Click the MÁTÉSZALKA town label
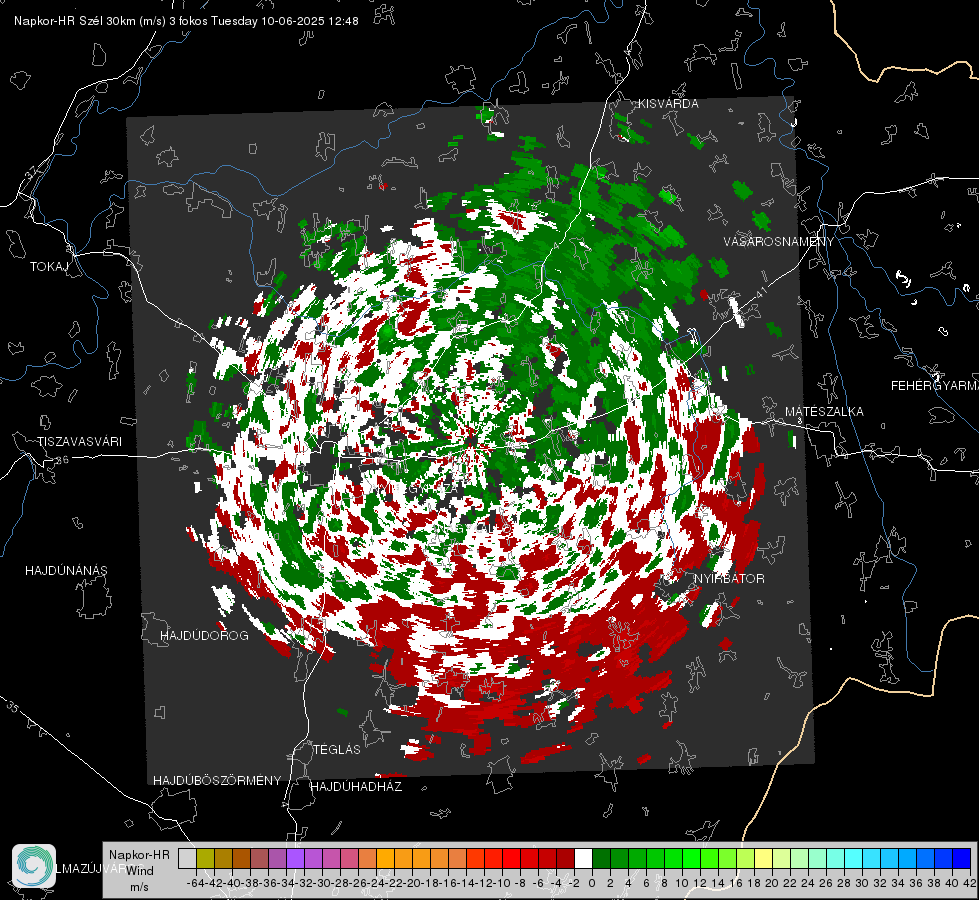 (824, 412)
